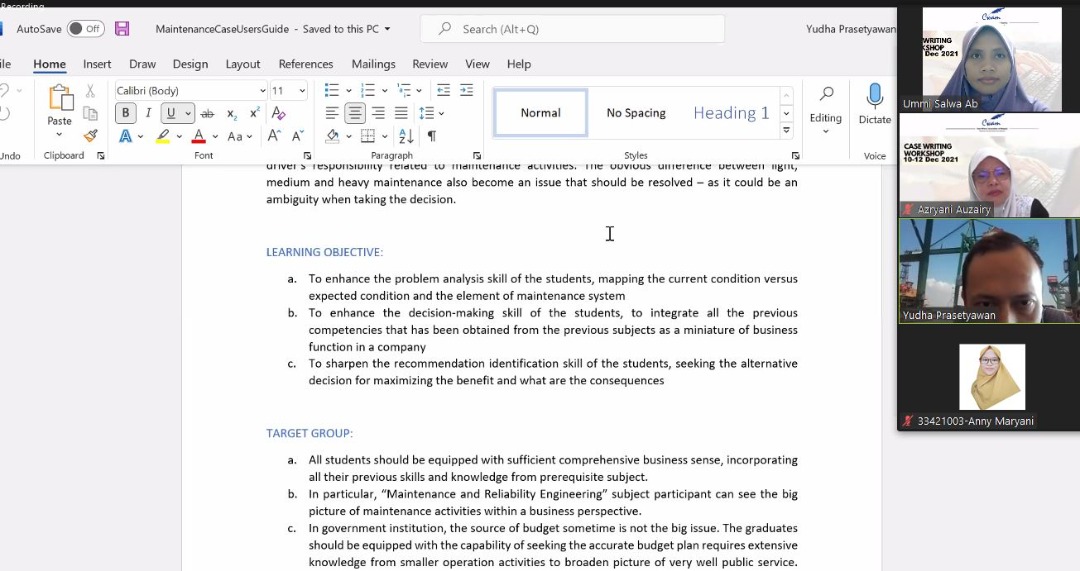Decrease paragraph indent
This screenshot has width=1080, height=571.
pos(444,90)
